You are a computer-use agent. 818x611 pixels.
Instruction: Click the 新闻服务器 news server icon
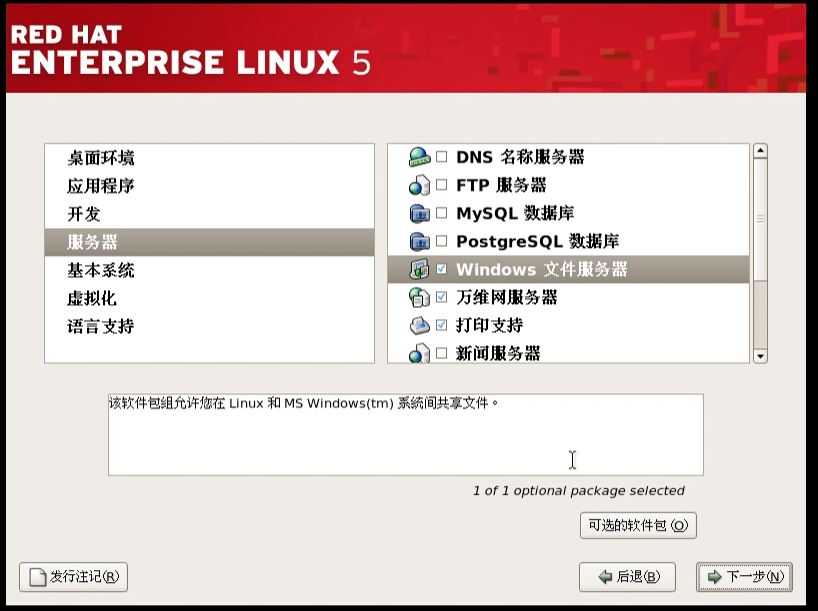(x=419, y=353)
